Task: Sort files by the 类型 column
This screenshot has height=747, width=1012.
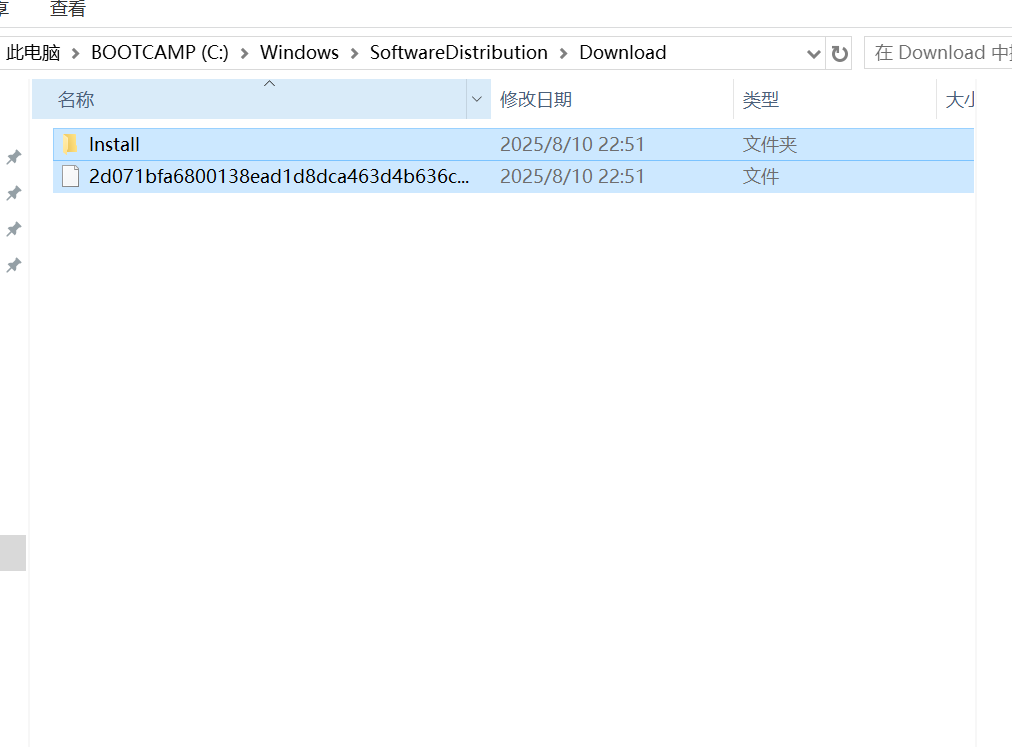Action: point(835,99)
